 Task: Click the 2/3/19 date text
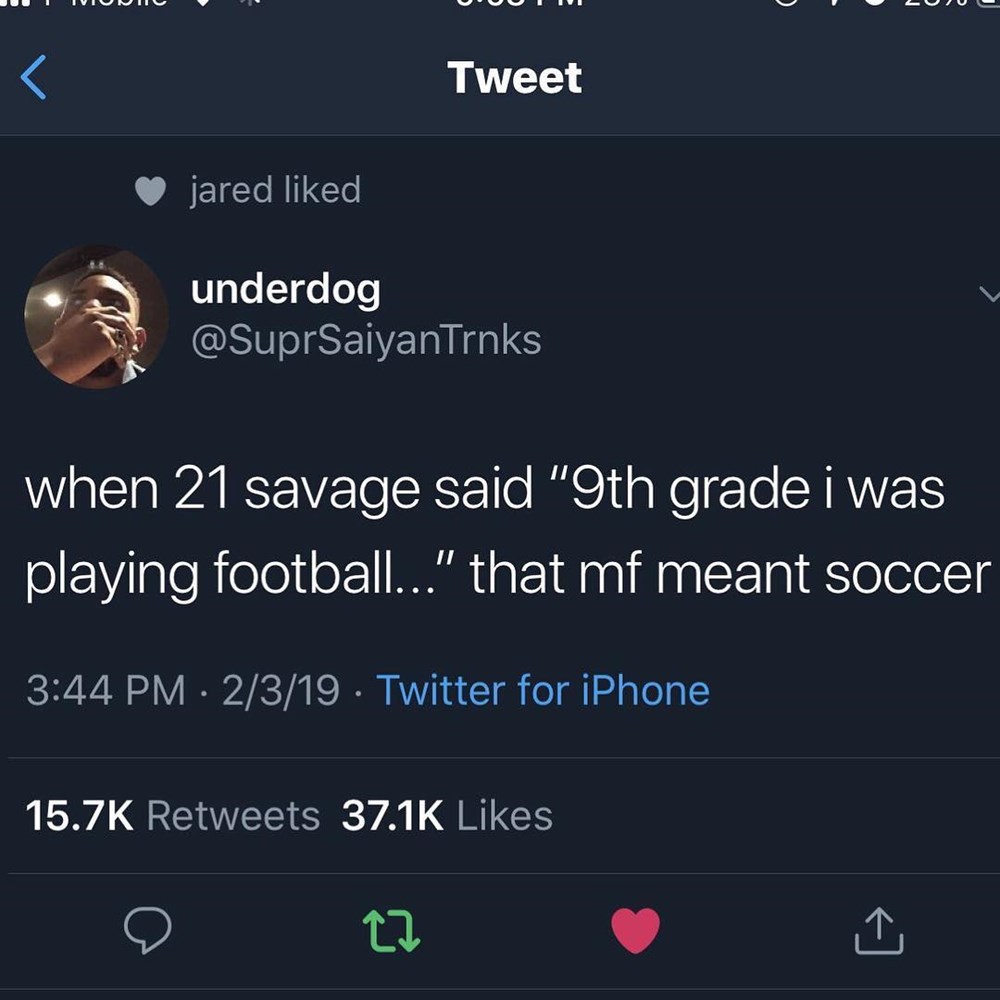click(x=281, y=690)
